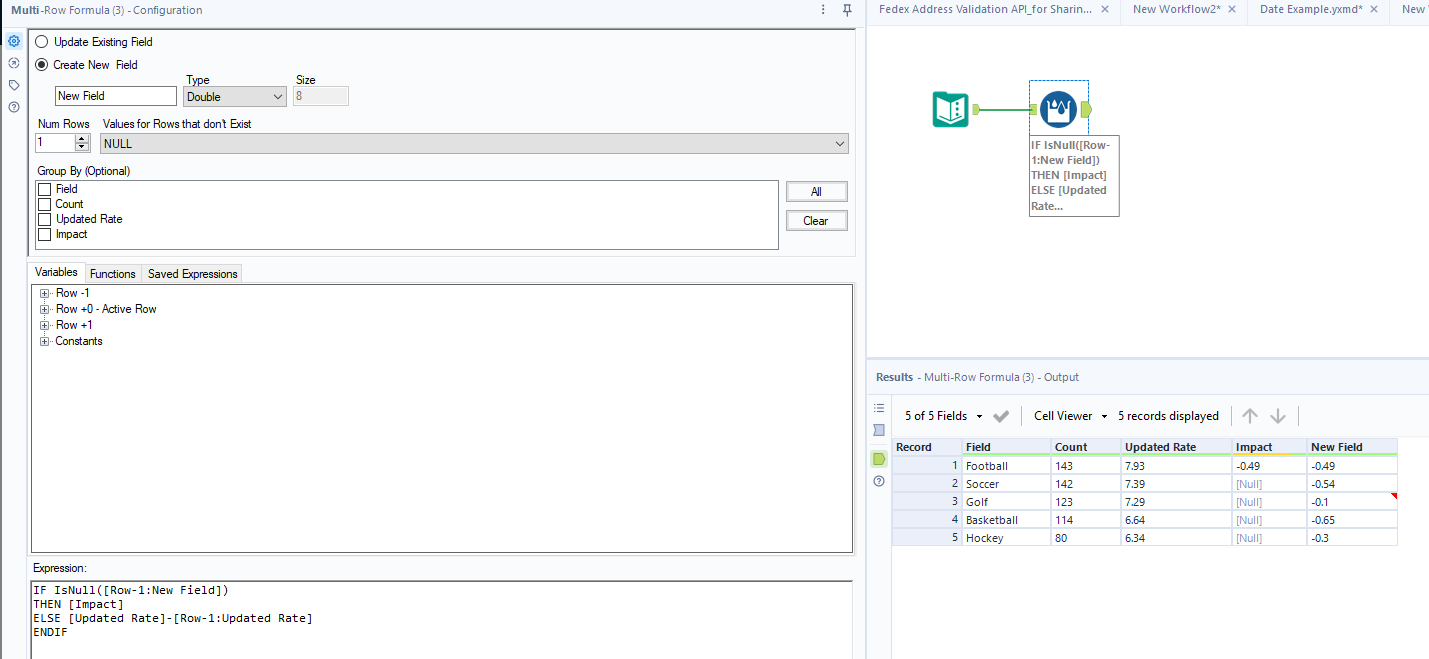Open the Type dropdown showing Double
The image size is (1429, 659).
tap(234, 96)
